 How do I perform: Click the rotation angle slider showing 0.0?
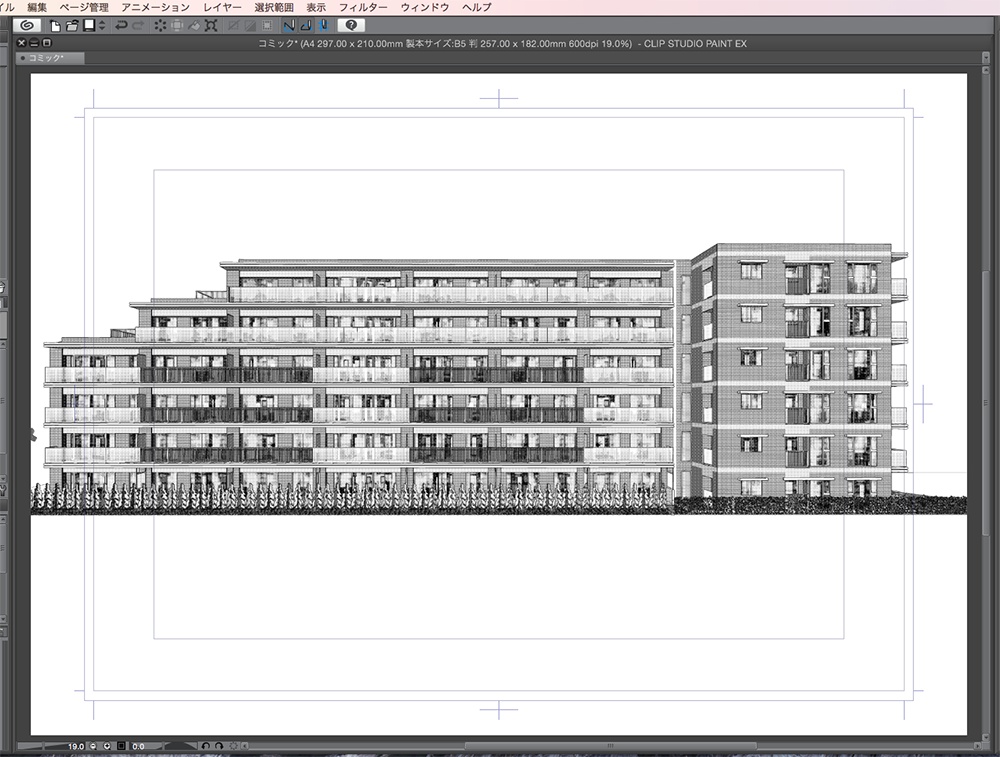pos(163,746)
